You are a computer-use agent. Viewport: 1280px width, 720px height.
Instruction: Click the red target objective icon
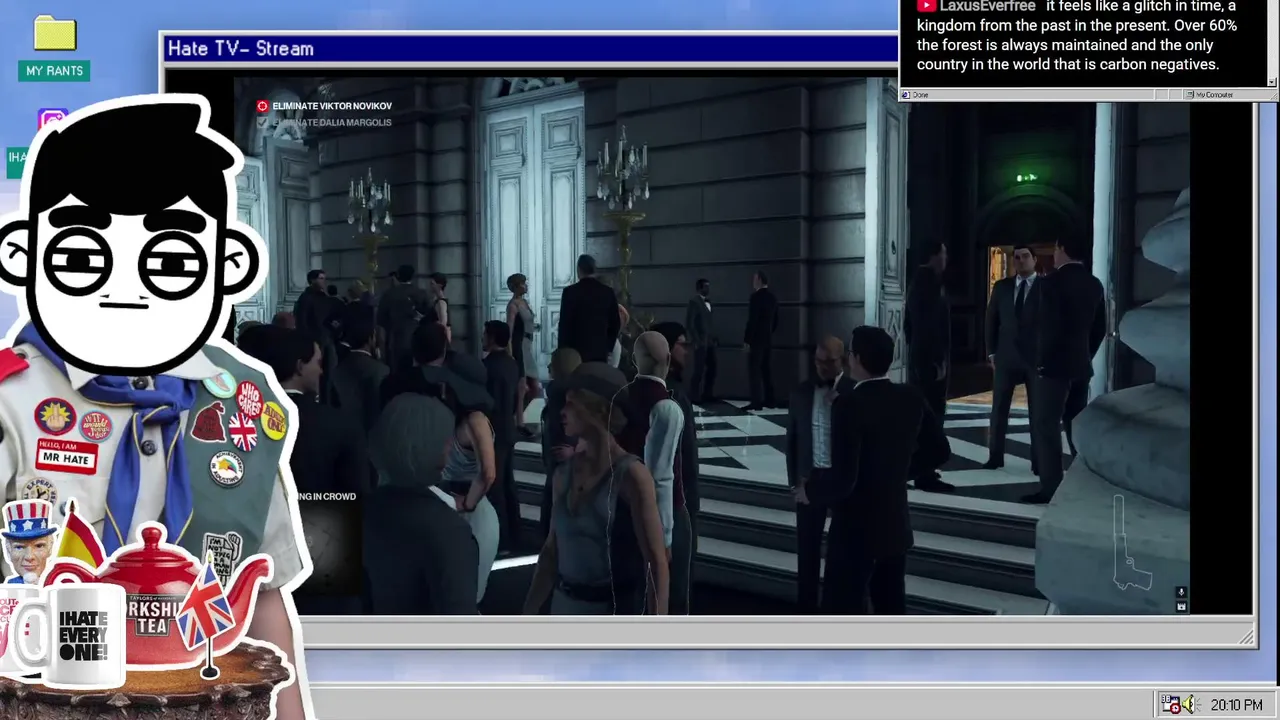(x=262, y=106)
